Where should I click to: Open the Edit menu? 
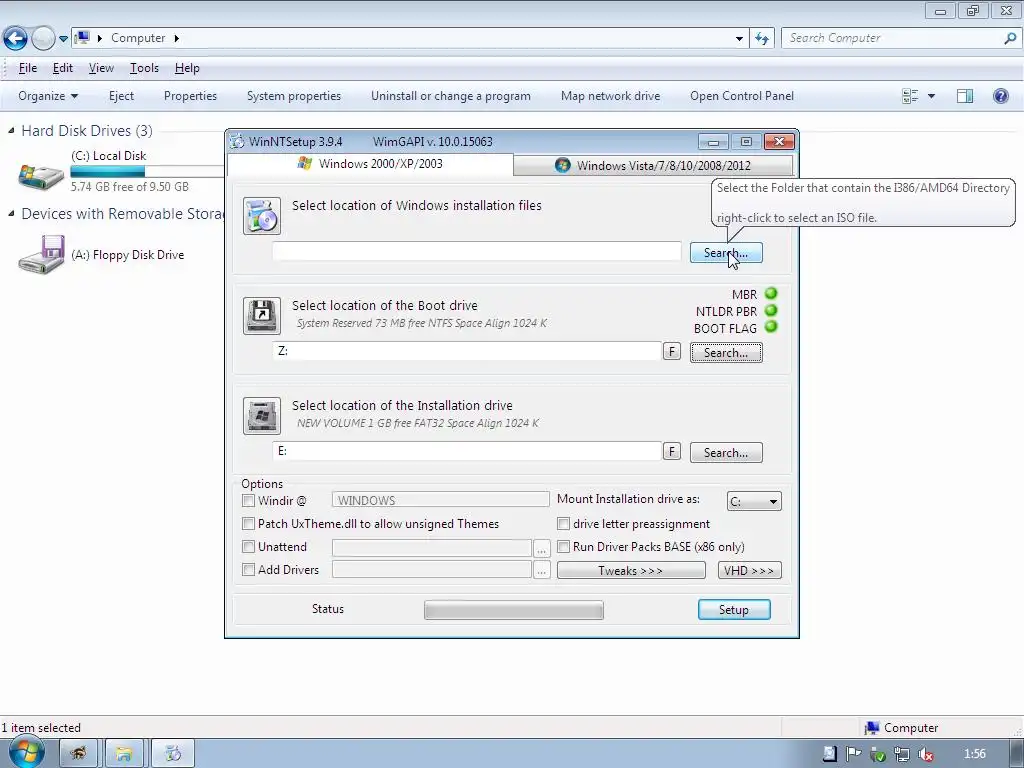(63, 68)
